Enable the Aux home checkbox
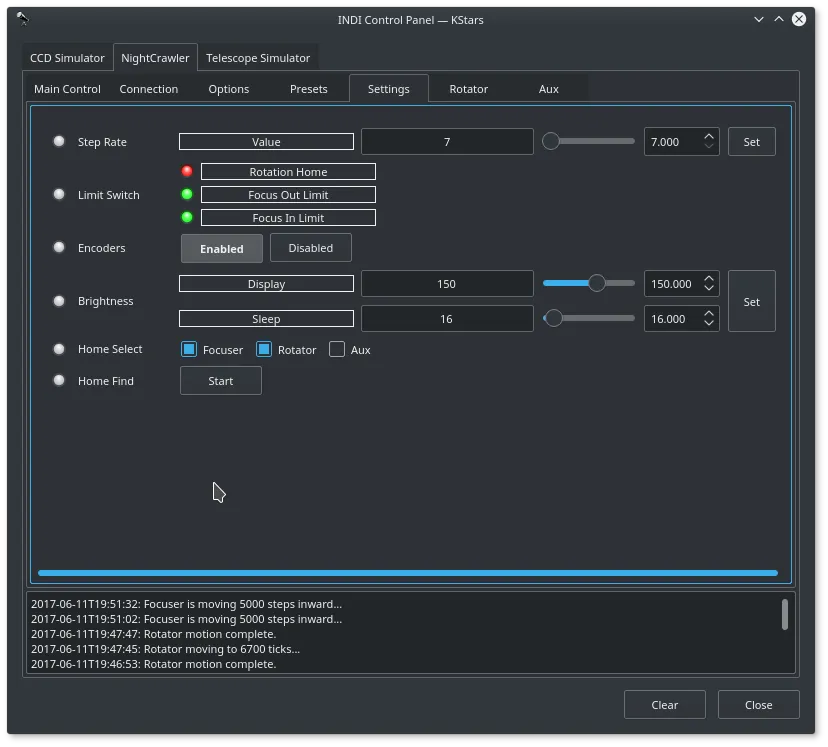Image resolution: width=828 pixels, height=747 pixels. coord(337,349)
